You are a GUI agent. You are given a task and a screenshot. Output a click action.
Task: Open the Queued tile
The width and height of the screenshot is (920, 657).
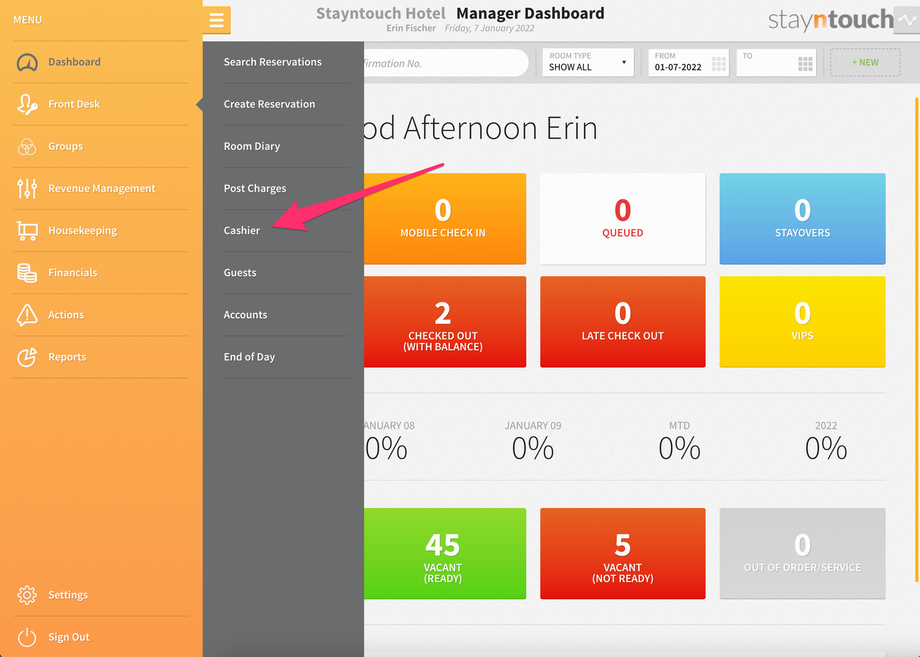point(623,219)
